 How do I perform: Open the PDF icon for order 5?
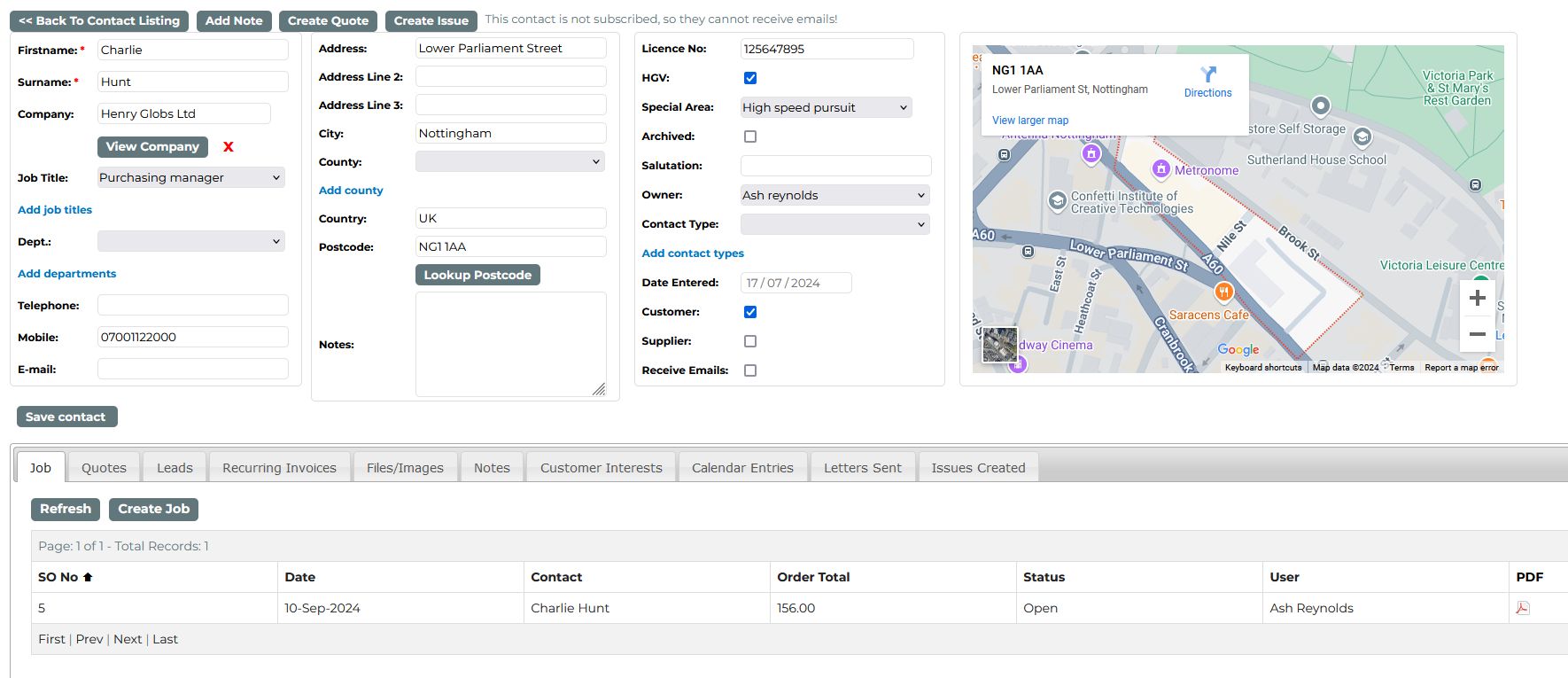(x=1523, y=608)
